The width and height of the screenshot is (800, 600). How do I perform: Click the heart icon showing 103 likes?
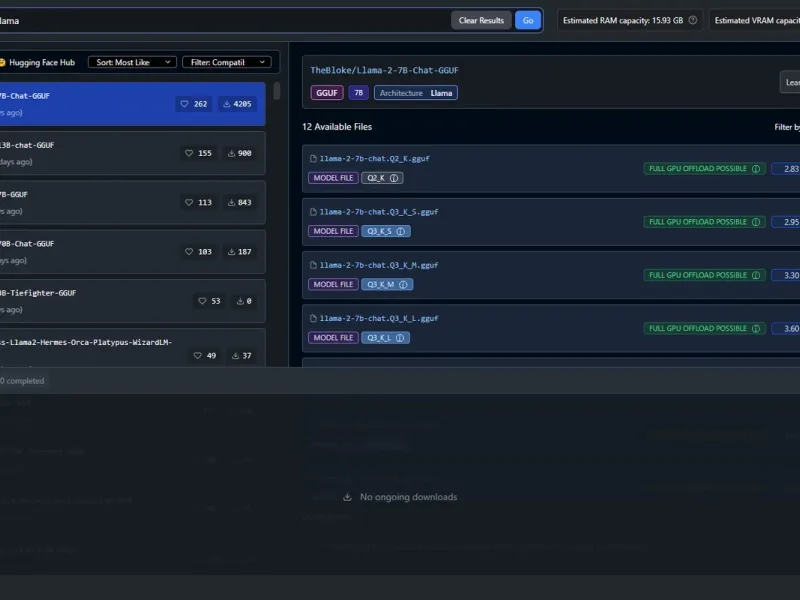189,252
